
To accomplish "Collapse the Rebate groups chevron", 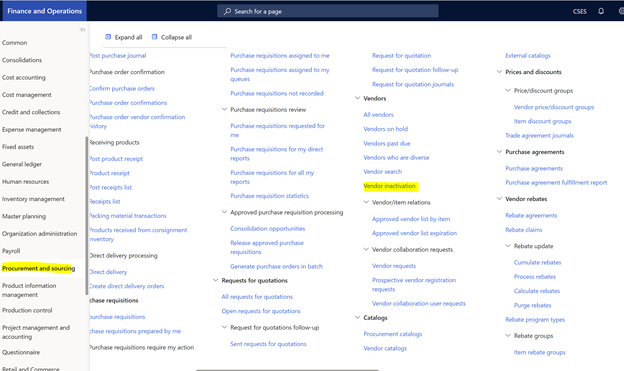I will click(508, 336).
